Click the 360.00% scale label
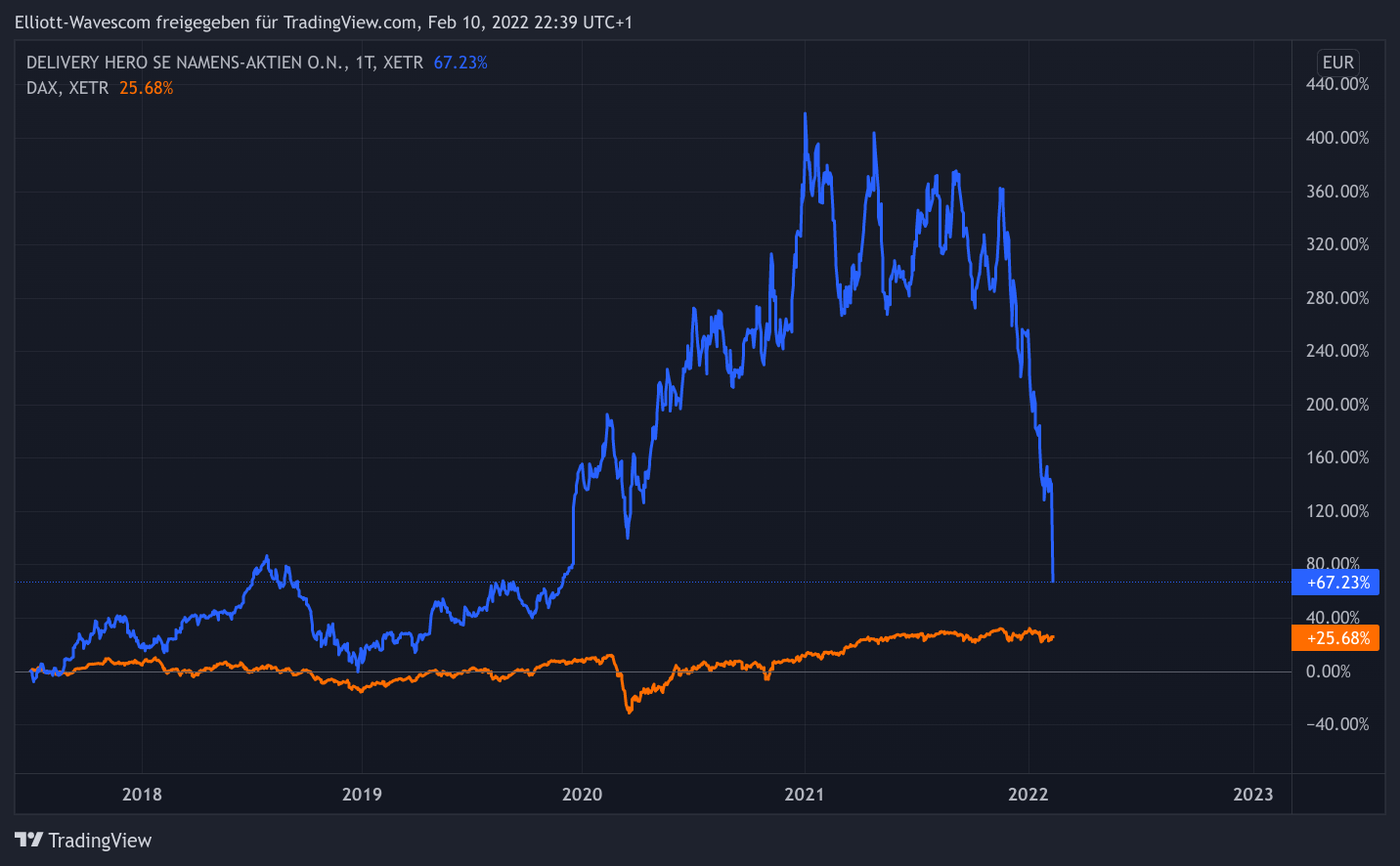The image size is (1400, 866). point(1337,192)
